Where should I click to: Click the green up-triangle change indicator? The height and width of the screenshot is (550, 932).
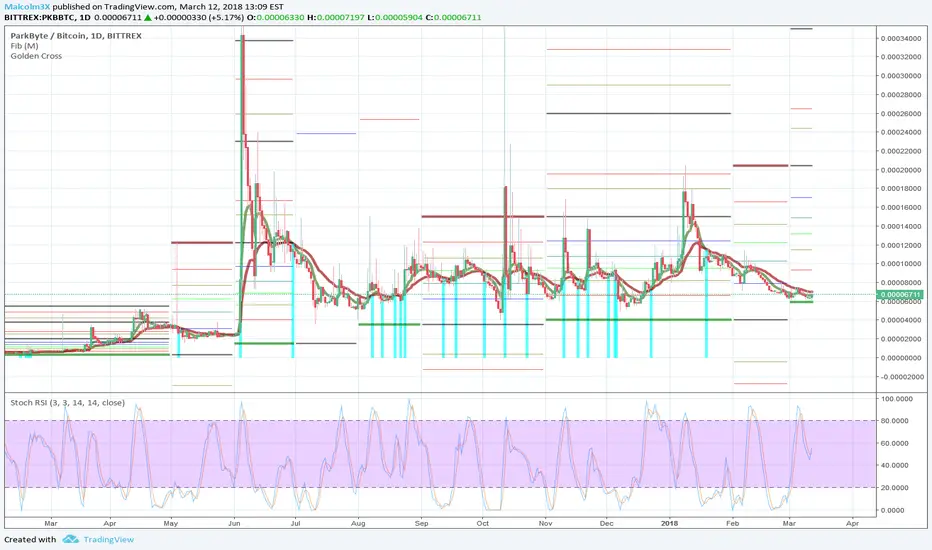click(x=148, y=17)
